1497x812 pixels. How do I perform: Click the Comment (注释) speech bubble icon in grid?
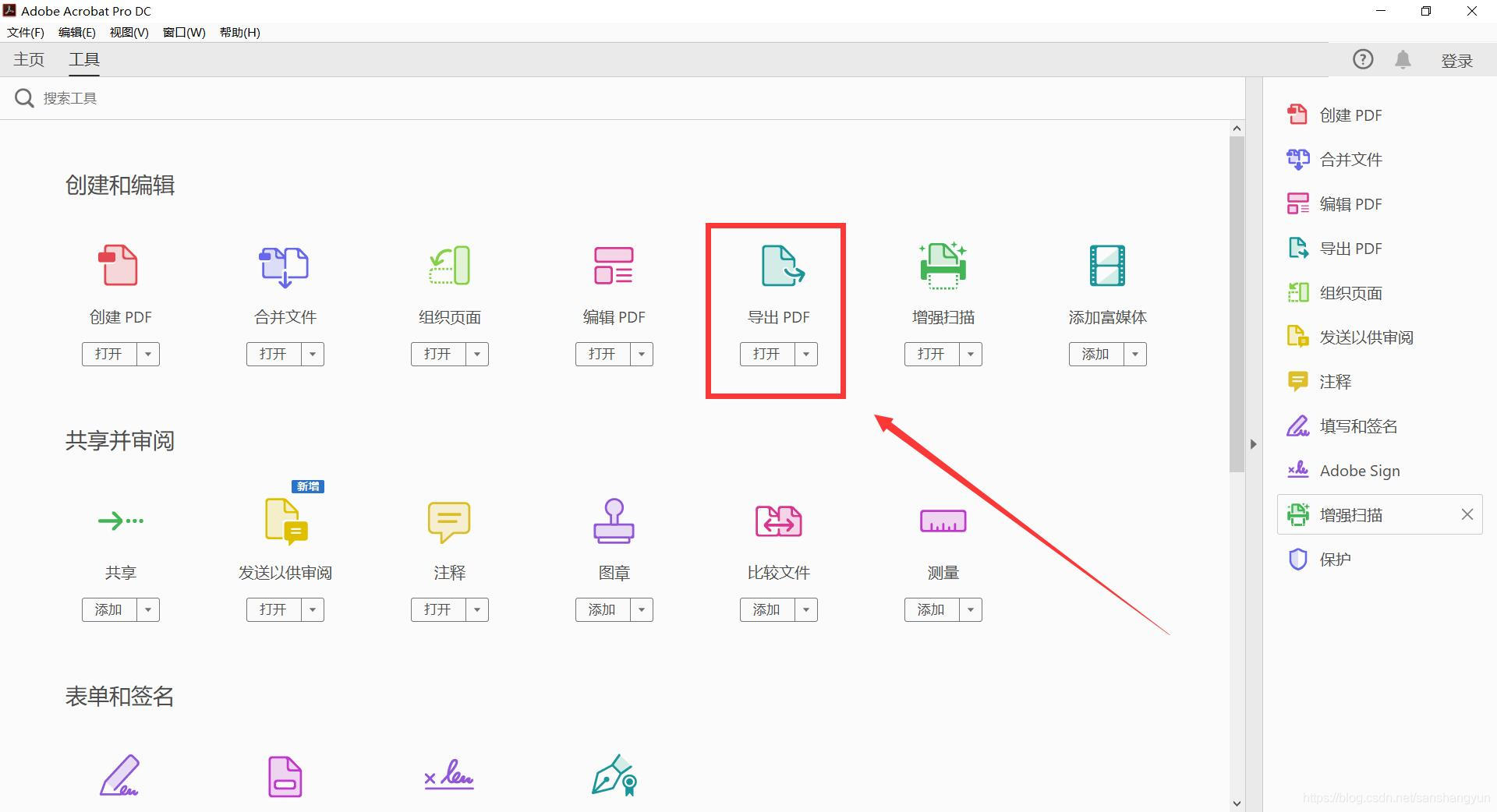click(449, 521)
